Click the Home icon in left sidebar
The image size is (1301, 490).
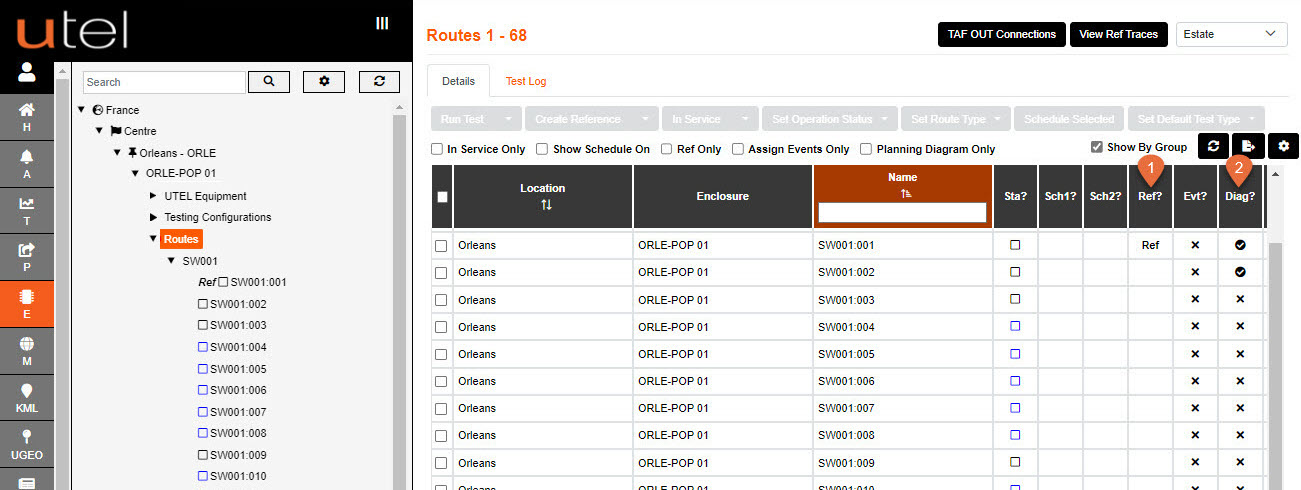[27, 116]
